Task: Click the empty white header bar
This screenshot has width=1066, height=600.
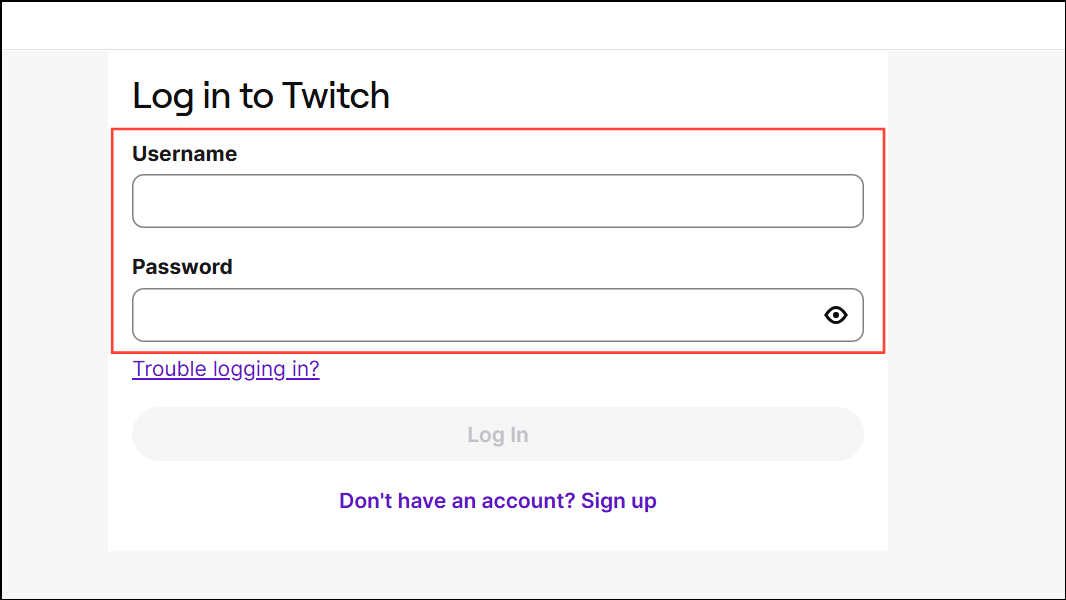Action: [533, 26]
